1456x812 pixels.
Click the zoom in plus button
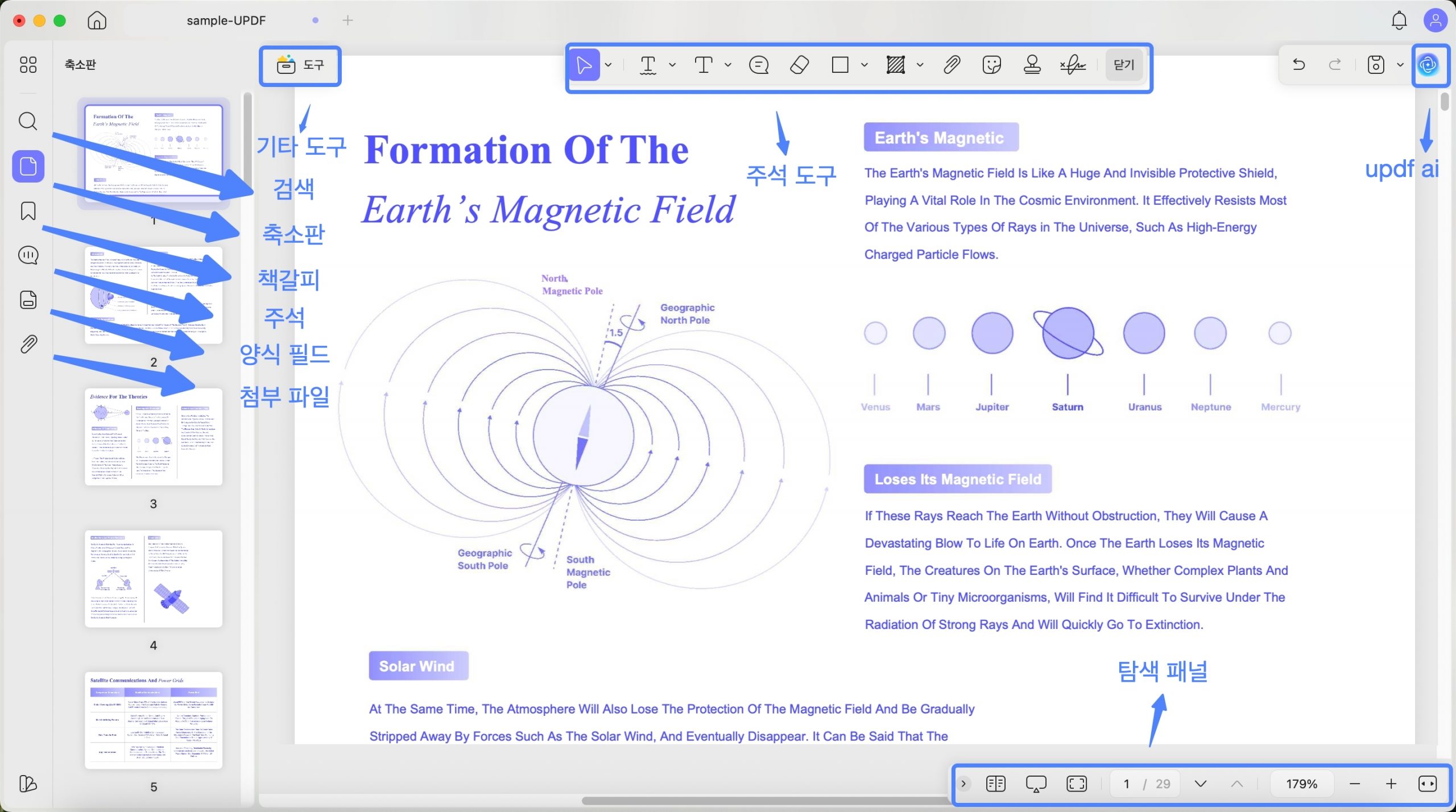click(x=1391, y=784)
